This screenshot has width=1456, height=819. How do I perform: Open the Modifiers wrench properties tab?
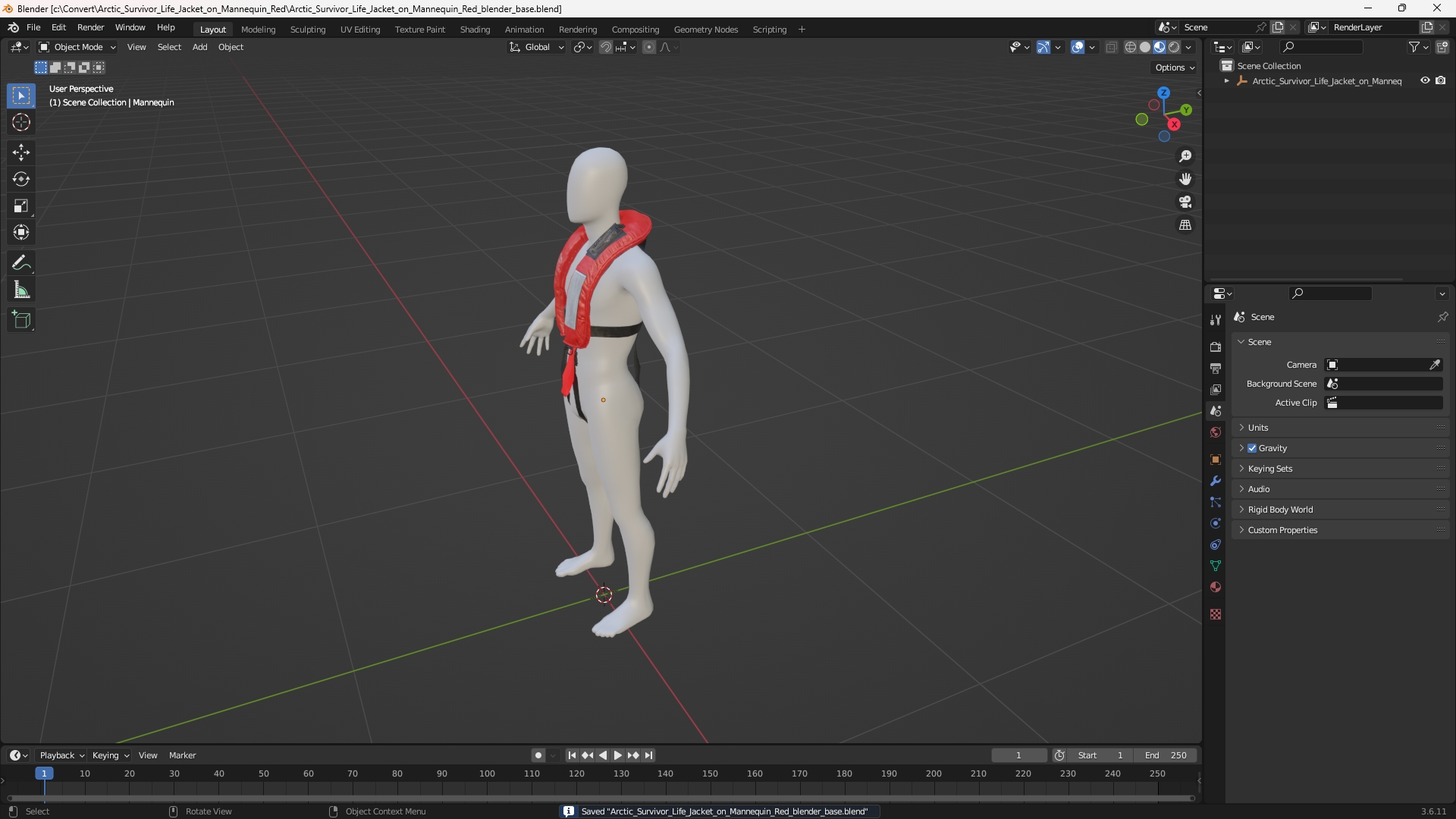pos(1216,481)
